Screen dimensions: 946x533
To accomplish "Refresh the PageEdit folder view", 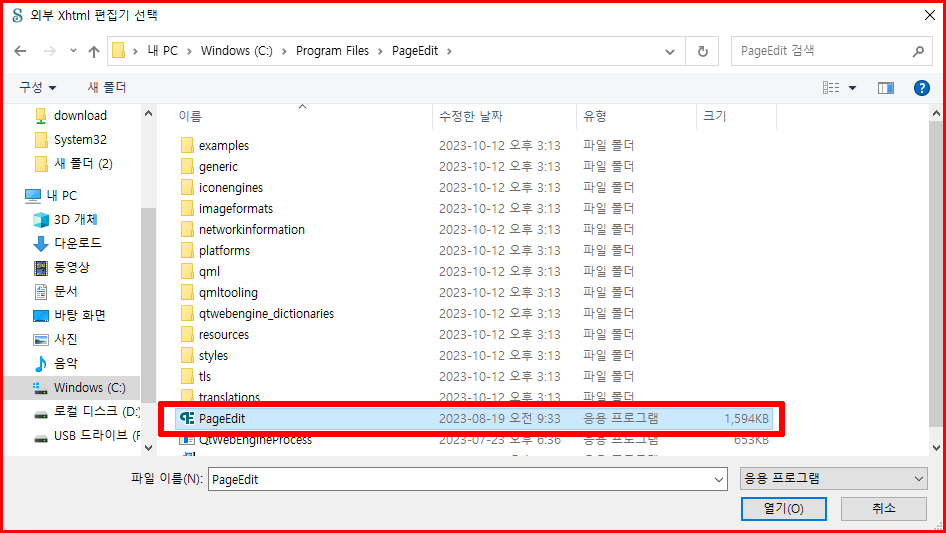I will tap(702, 51).
